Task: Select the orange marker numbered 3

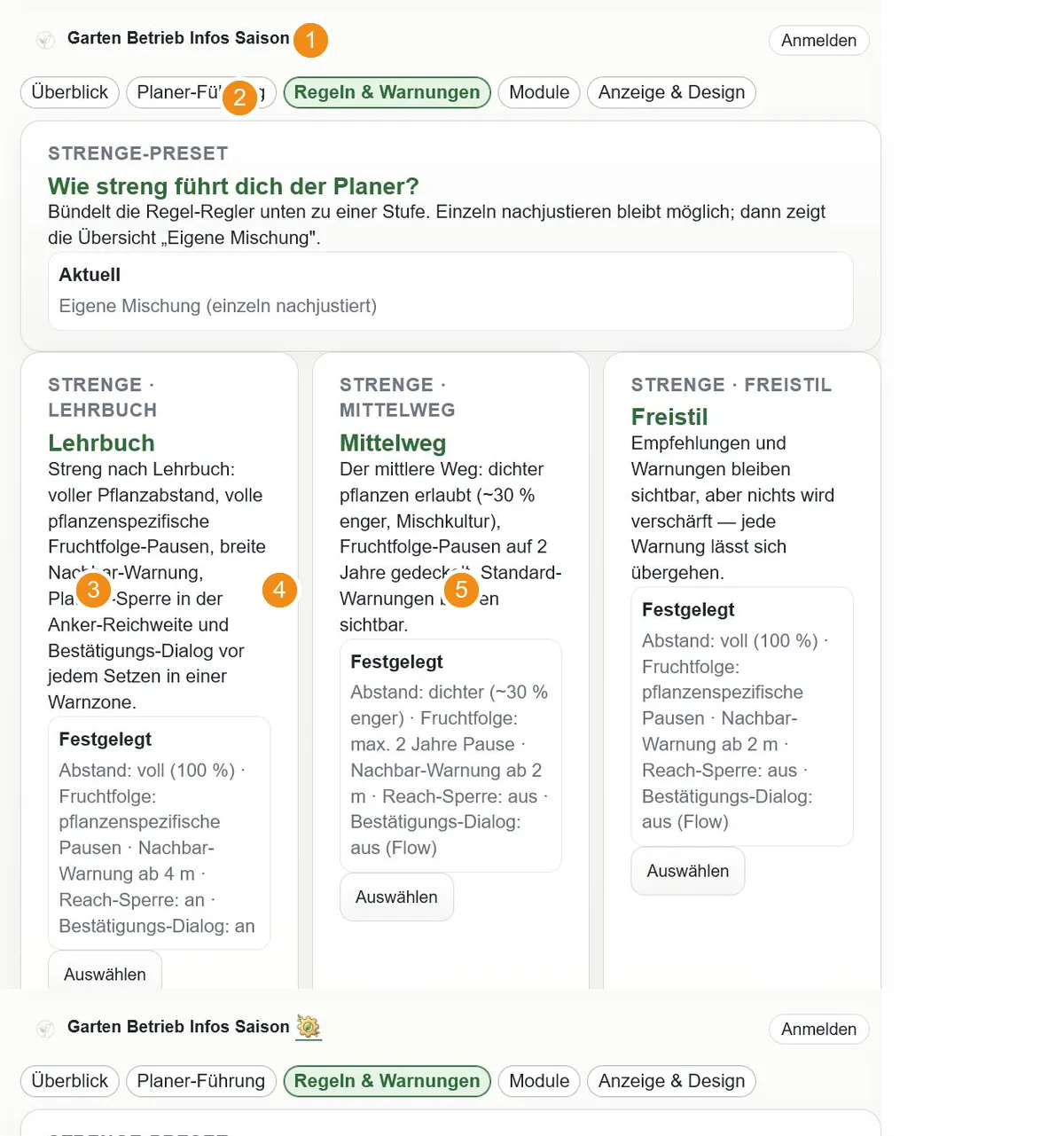Action: [x=93, y=590]
